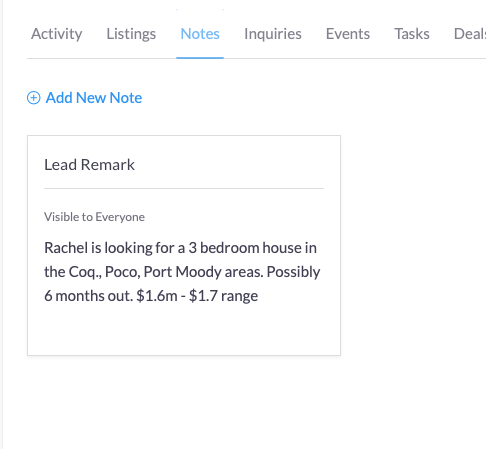Click the plus circle icon beside Add New Note

(x=34, y=98)
